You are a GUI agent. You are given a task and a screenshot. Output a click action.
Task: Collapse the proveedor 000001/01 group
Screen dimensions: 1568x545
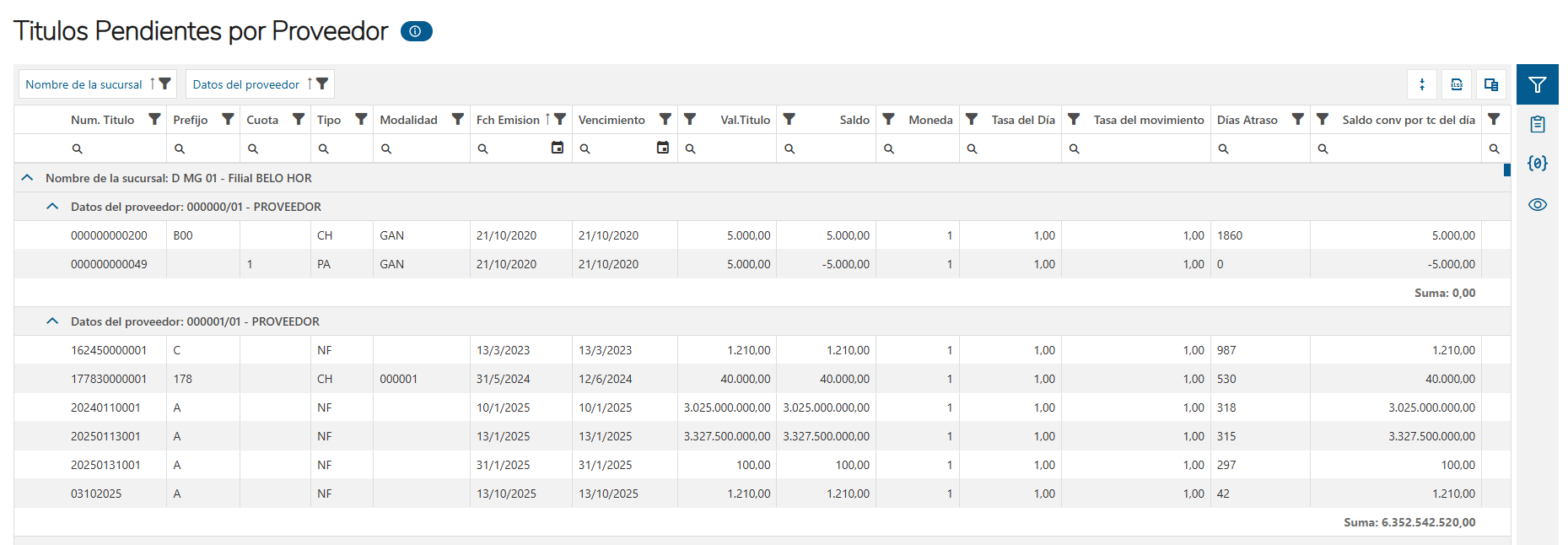(52, 321)
